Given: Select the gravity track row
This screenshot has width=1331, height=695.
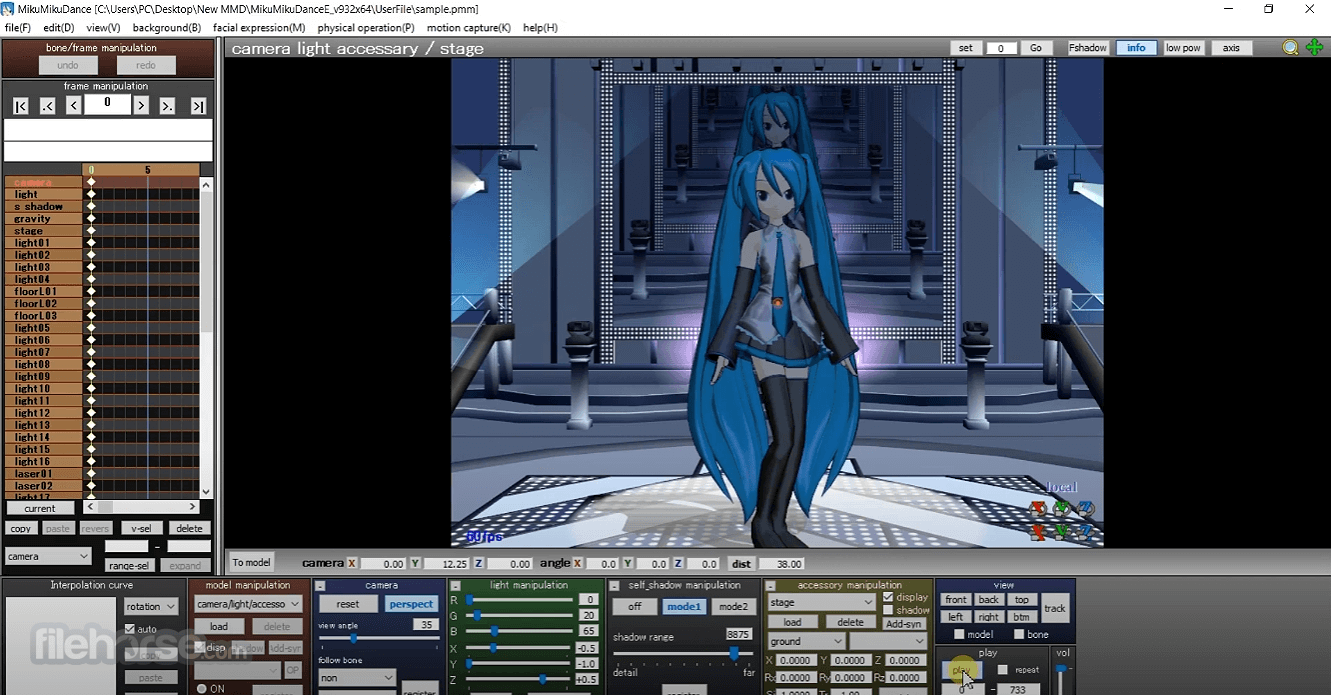Looking at the screenshot, I should (x=44, y=219).
